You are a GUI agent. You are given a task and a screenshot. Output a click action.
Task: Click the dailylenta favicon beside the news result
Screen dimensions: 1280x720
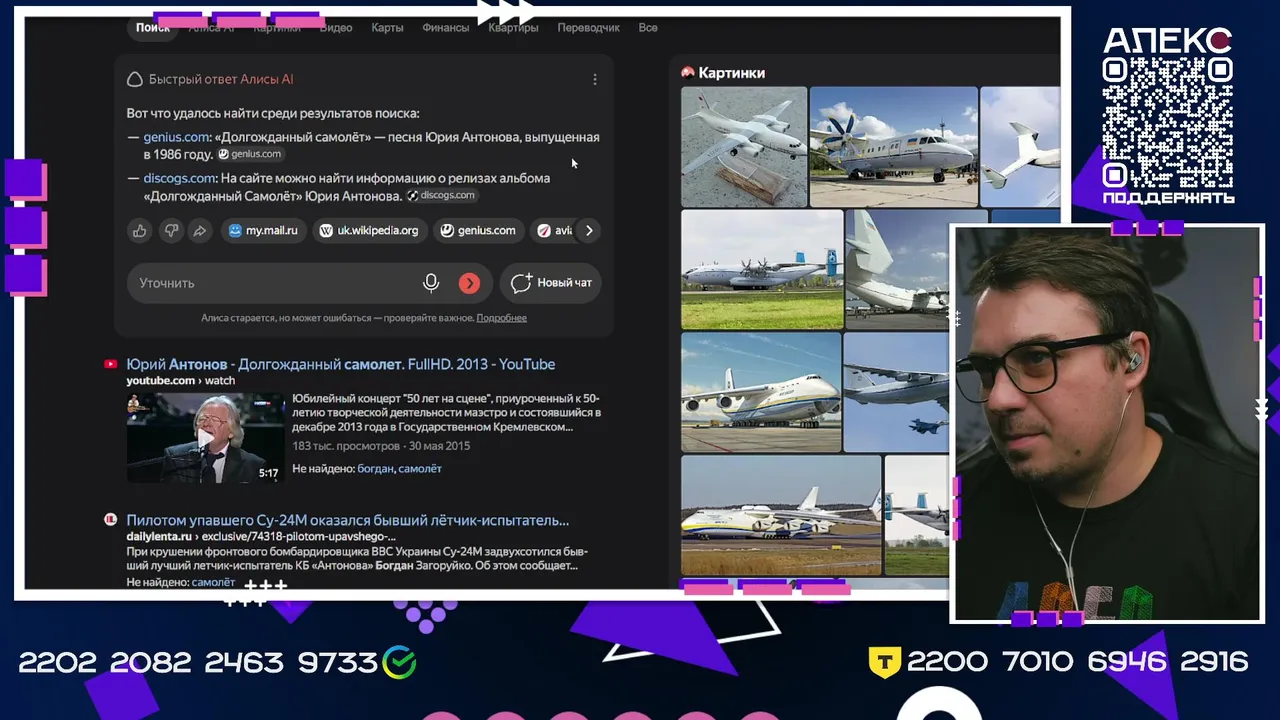click(111, 520)
